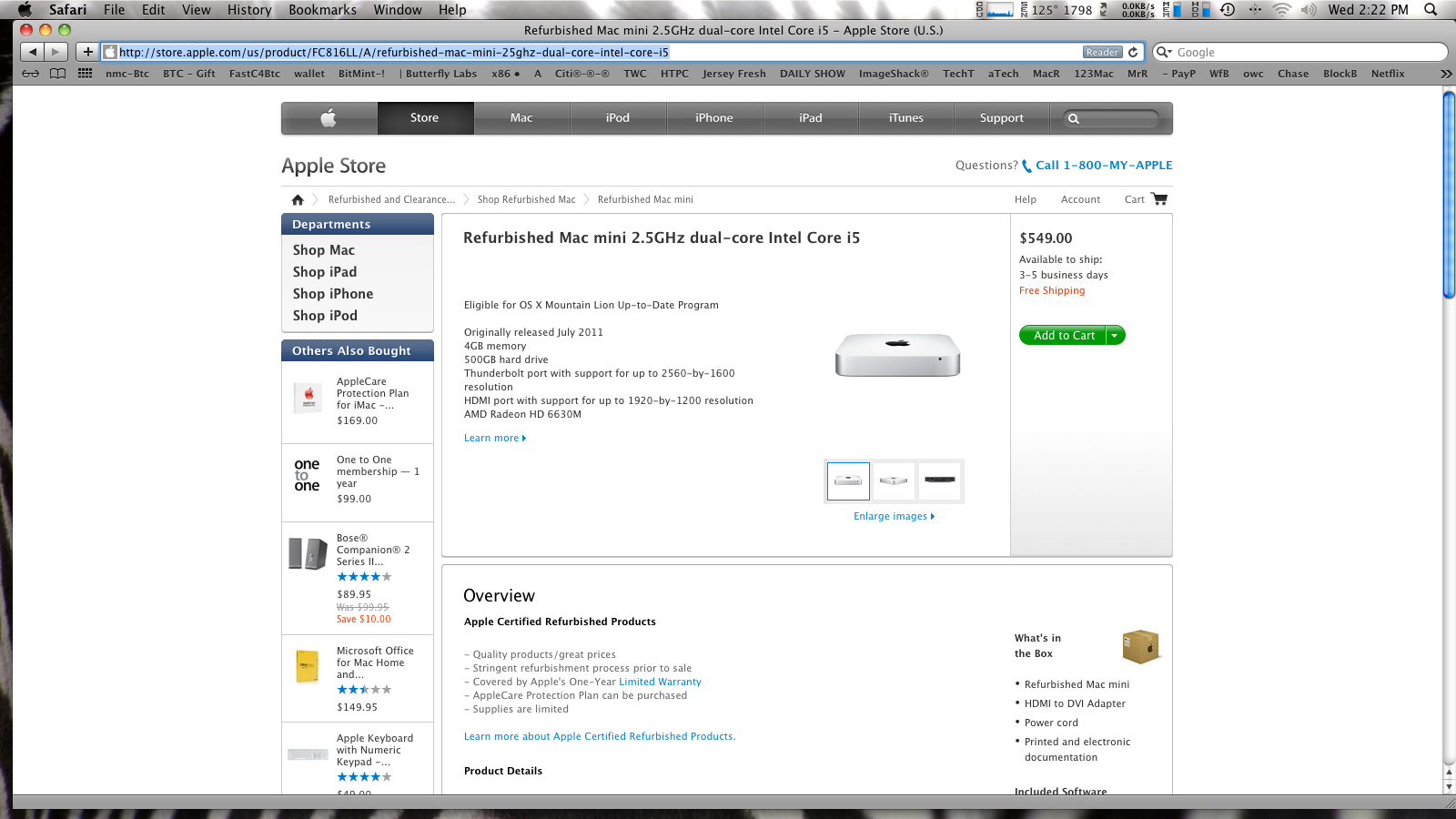Open the History menu
Image resolution: width=1456 pixels, height=819 pixels.
[249, 9]
